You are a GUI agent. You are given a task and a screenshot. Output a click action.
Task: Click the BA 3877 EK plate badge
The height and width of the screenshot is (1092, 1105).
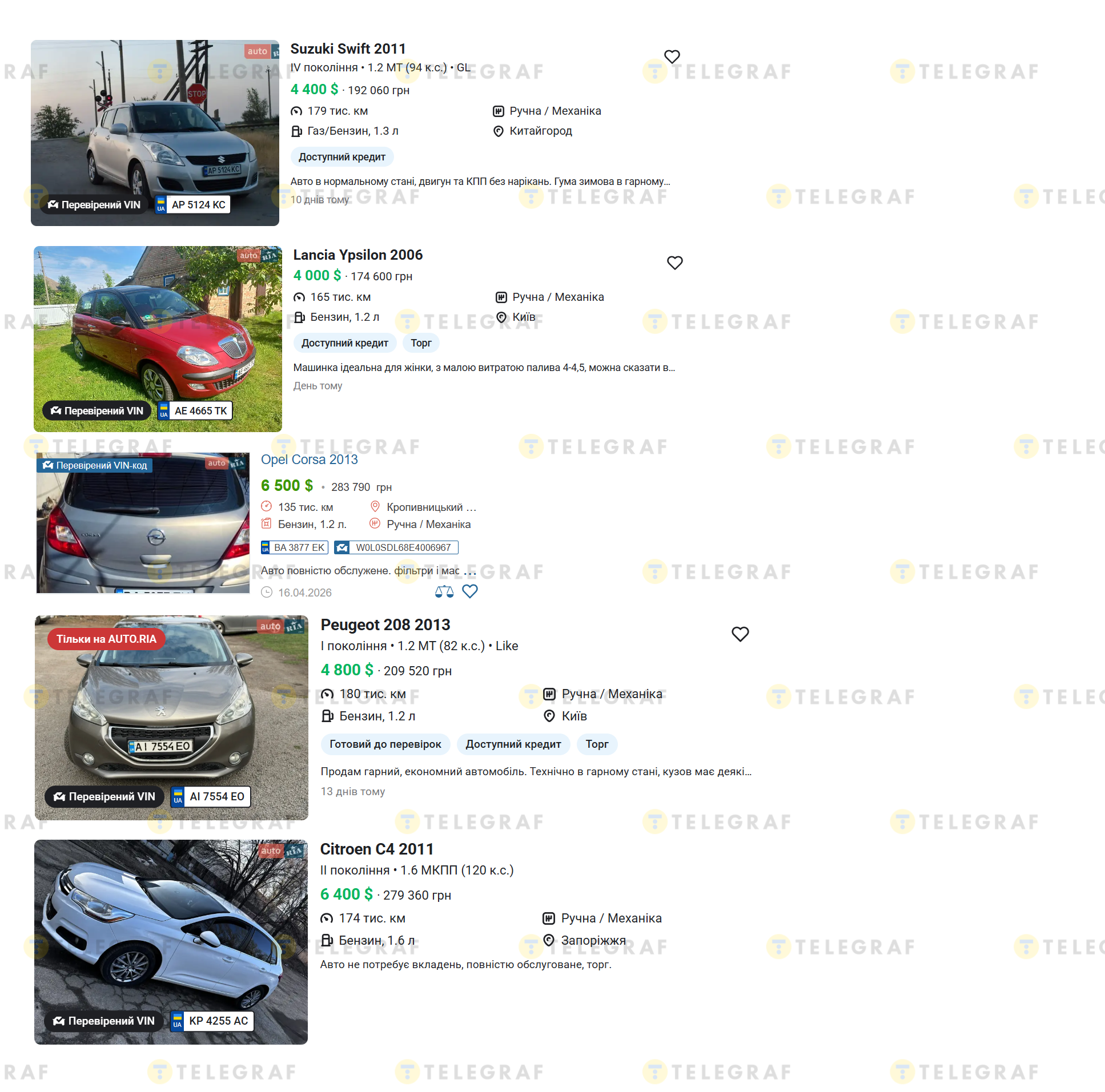(x=295, y=547)
